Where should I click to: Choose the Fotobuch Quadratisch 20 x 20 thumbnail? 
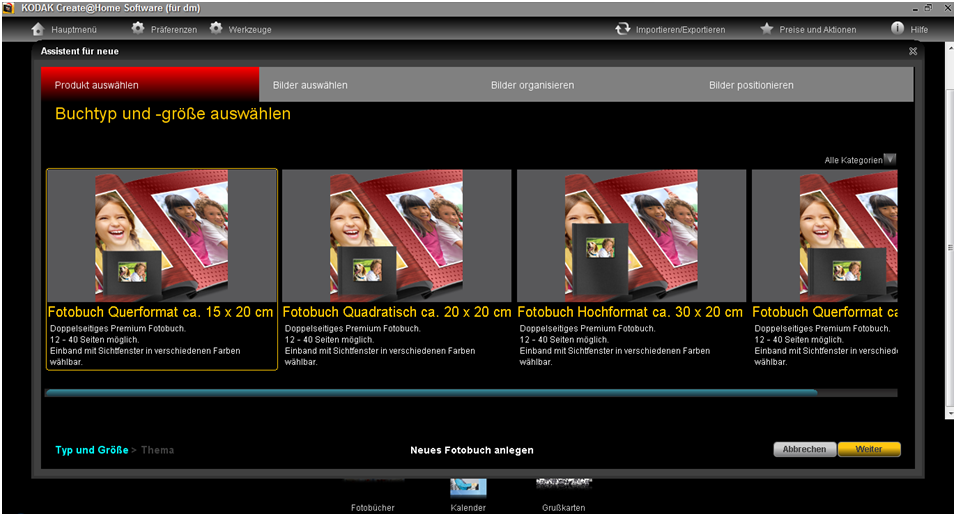[396, 236]
